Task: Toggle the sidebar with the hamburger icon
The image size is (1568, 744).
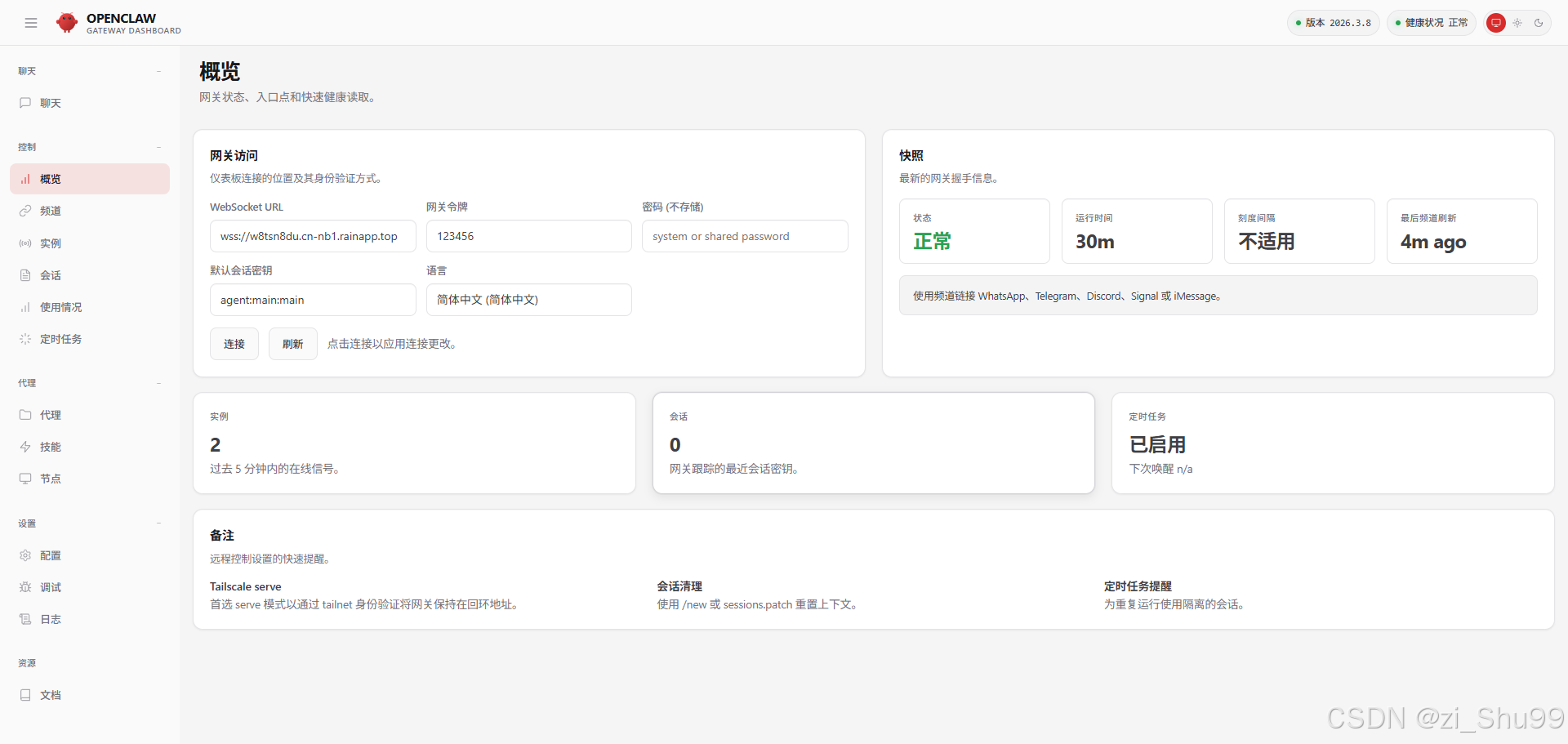Action: coord(31,22)
